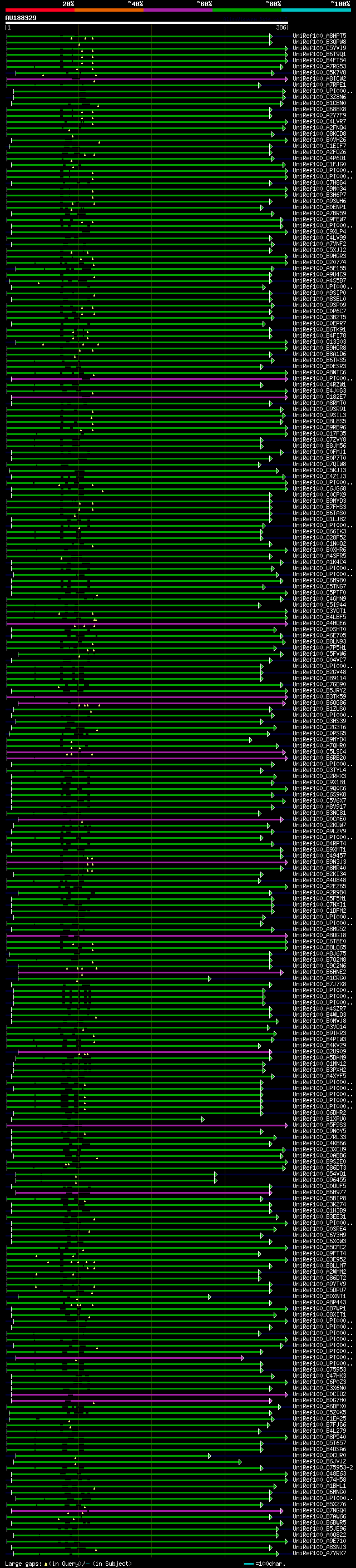The width and height of the screenshot is (356, 1568).
Task: Select hit label UniRef100_C7H8G4
Action: click(x=319, y=182)
